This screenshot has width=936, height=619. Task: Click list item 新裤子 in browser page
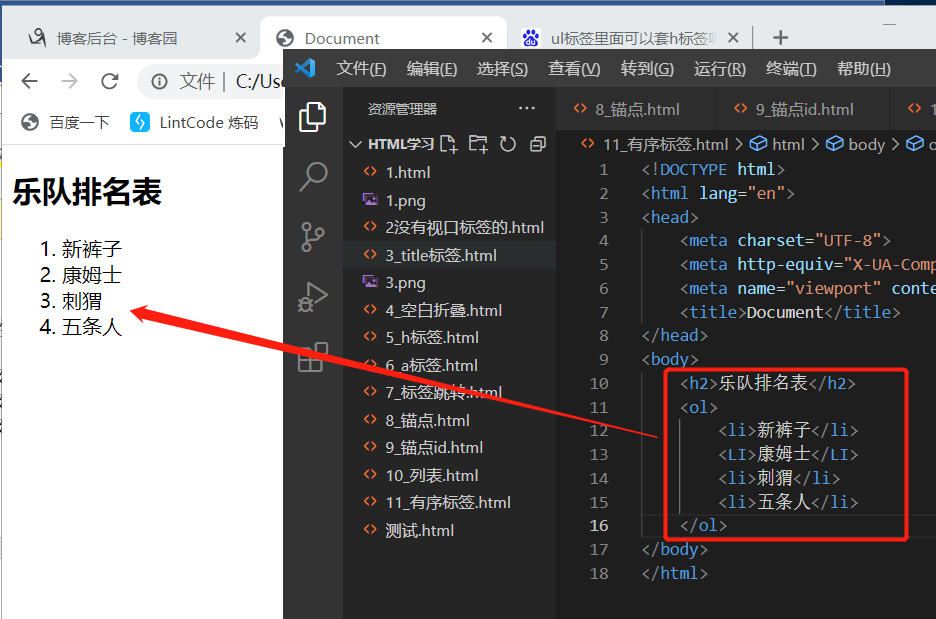click(x=91, y=249)
